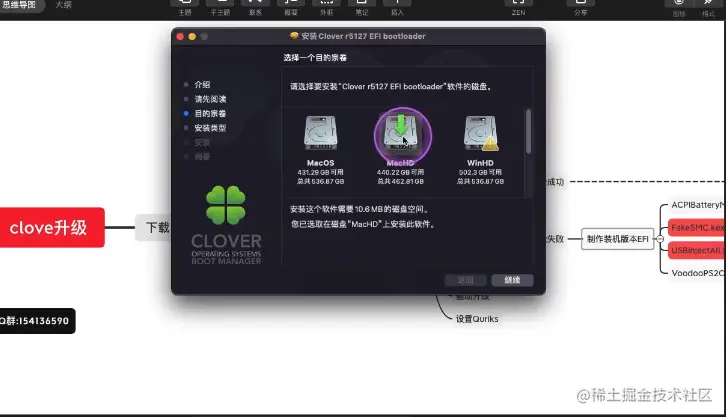Click the disk list scrollbar in installer

pyautogui.click(x=528, y=131)
